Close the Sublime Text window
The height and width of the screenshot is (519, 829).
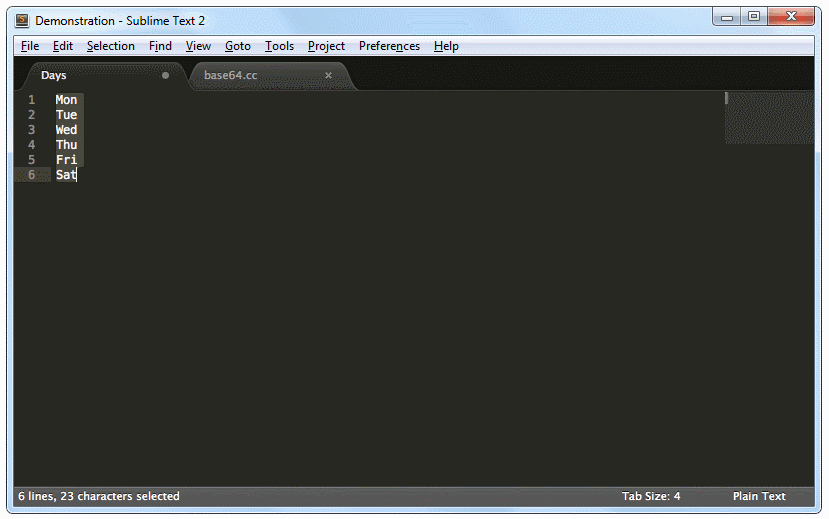tap(791, 17)
